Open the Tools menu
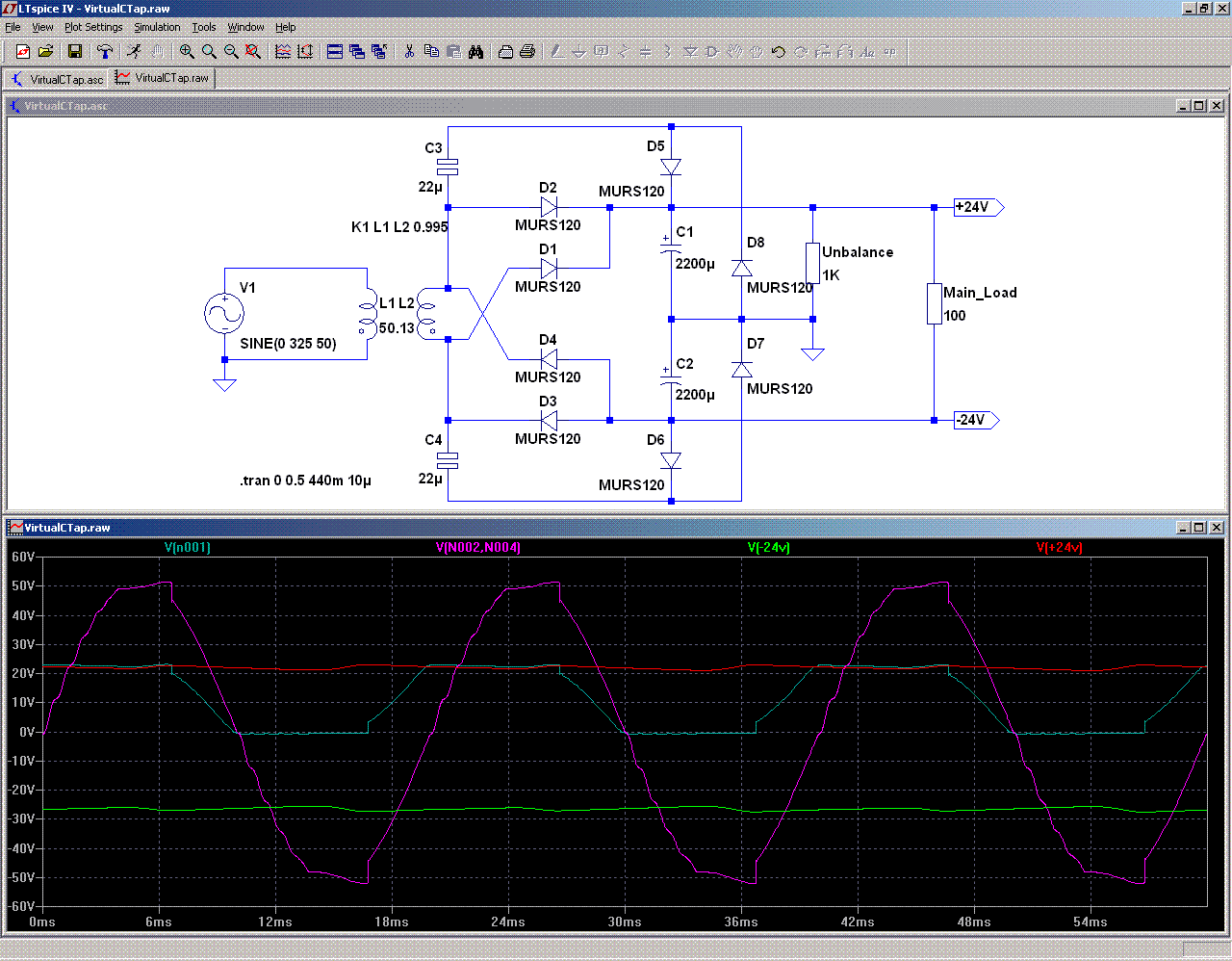Viewport: 1232px width, 961px height. 204,27
